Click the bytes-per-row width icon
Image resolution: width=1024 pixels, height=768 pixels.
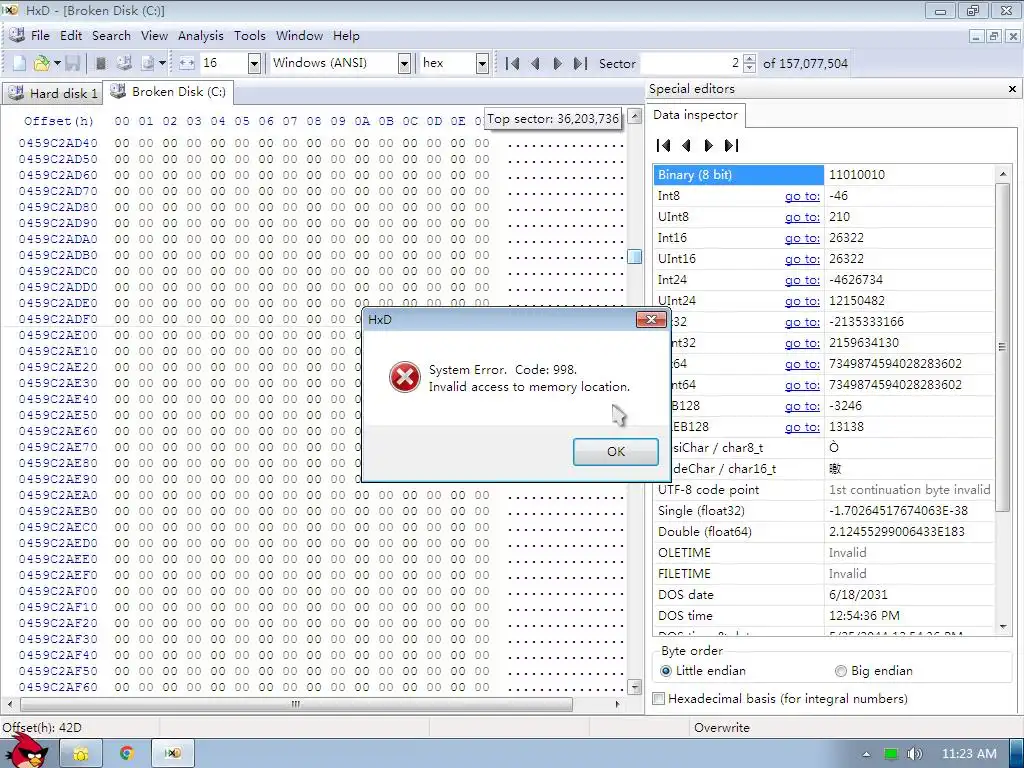(x=187, y=63)
